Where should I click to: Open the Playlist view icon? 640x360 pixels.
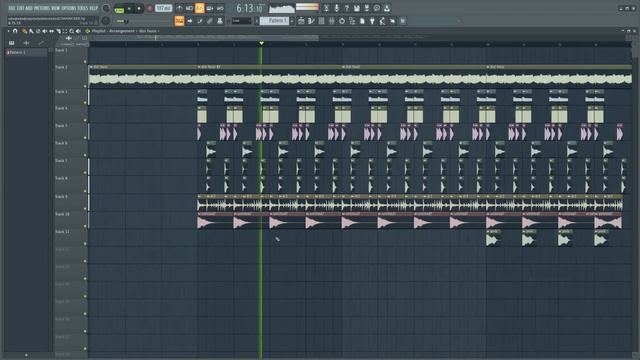coord(301,21)
